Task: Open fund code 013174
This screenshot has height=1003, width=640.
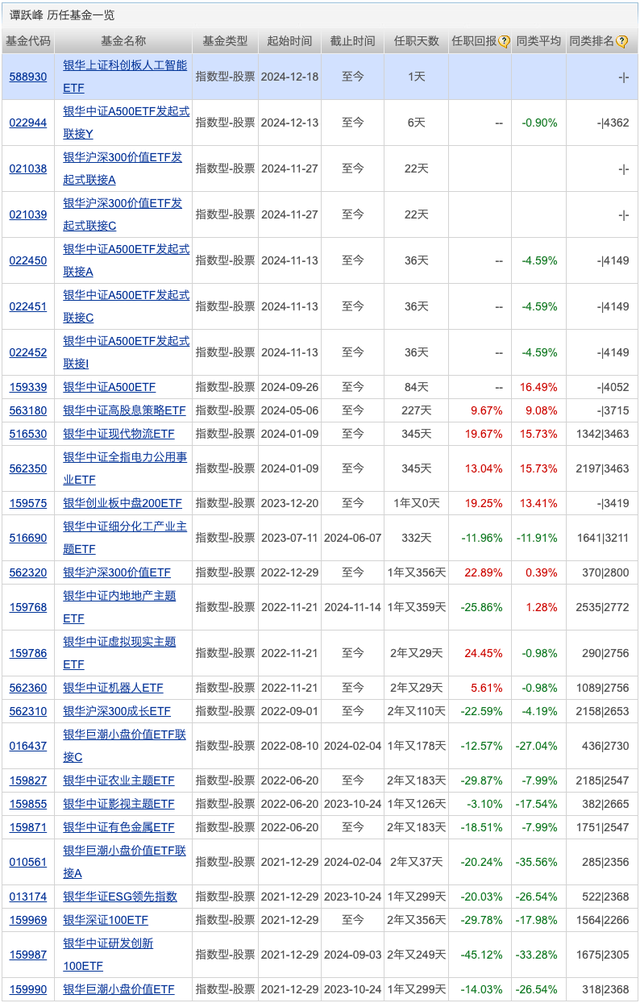Action: [x=28, y=897]
